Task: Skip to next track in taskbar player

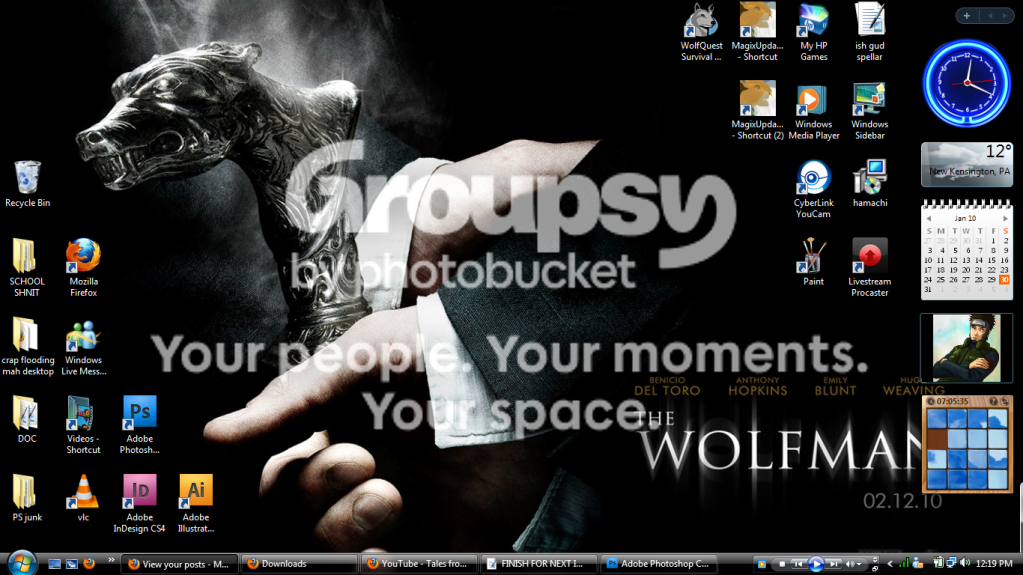Action: 833,564
